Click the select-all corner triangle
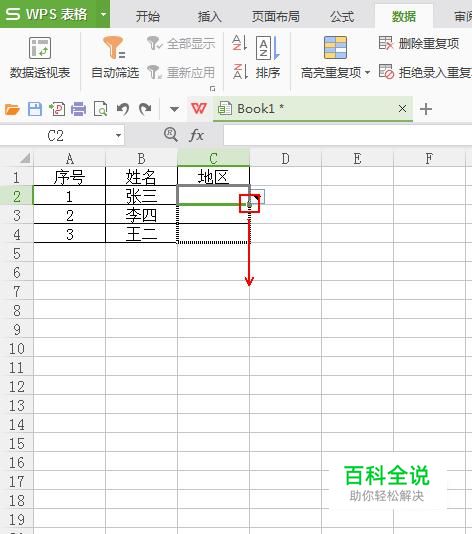 (x=25, y=158)
